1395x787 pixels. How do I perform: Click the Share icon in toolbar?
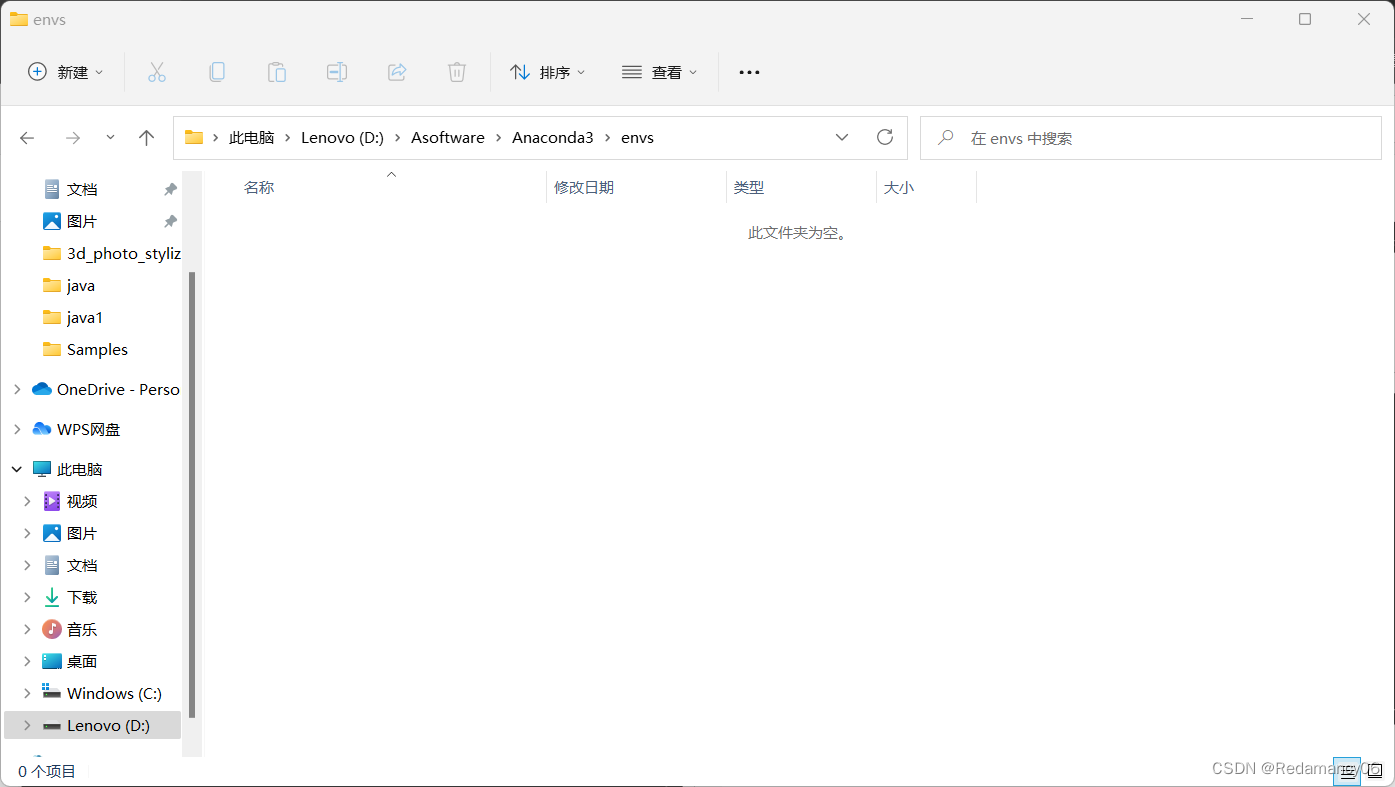[x=397, y=72]
